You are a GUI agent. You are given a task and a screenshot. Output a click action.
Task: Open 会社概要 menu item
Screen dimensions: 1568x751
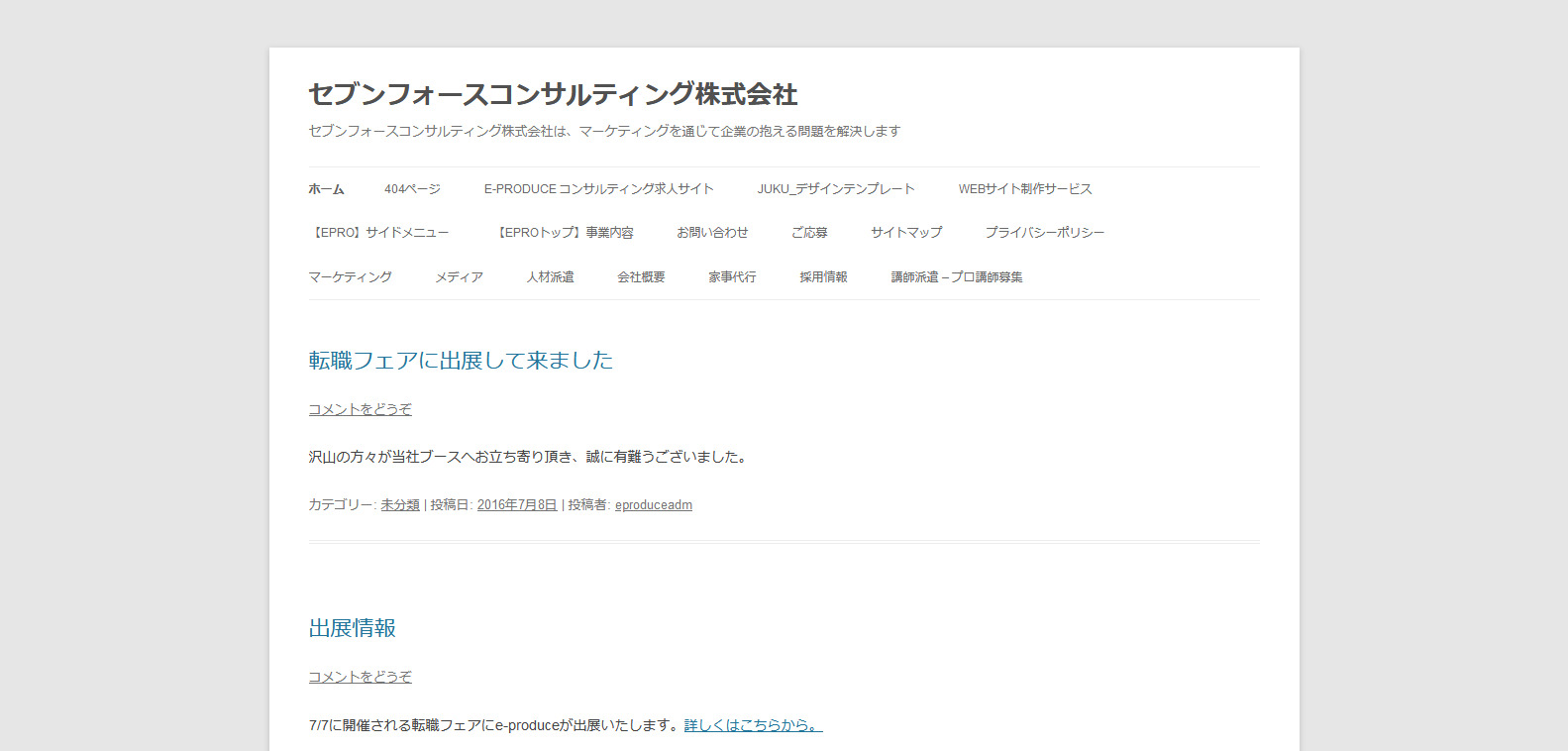coord(641,277)
